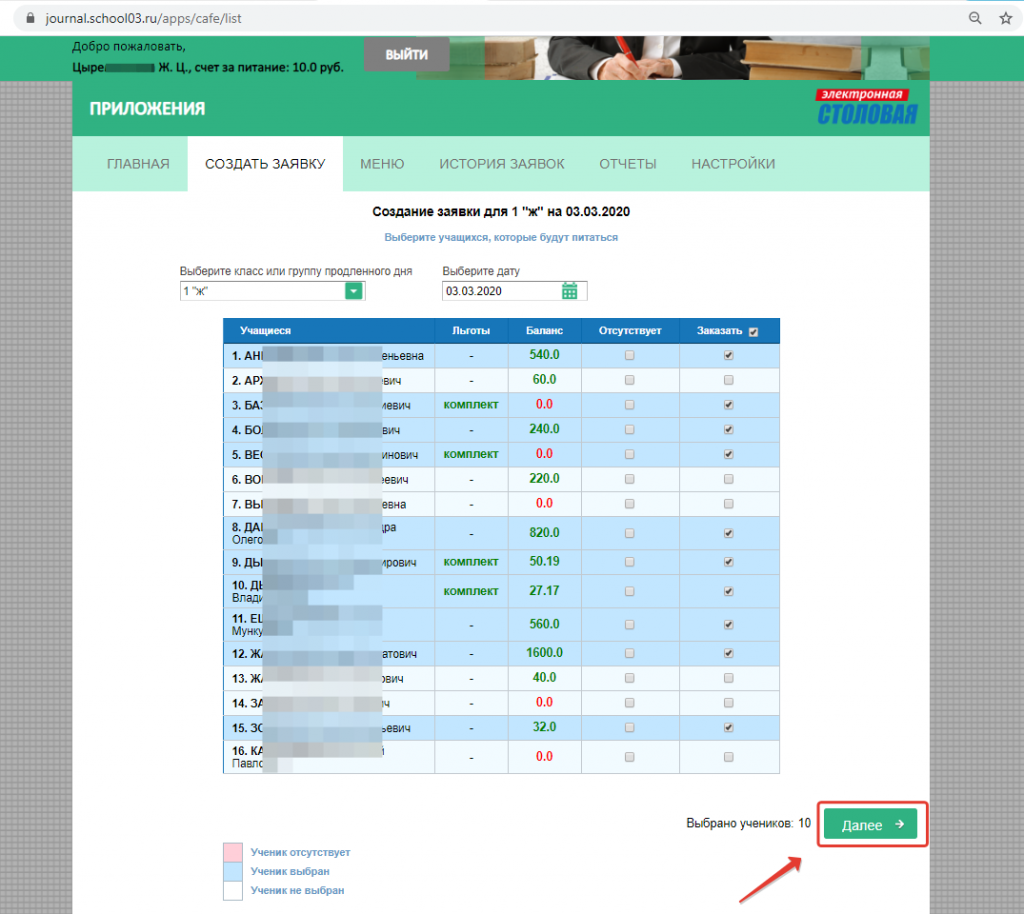1024x914 pixels.
Task: Open the class selection dropdown showing 1 'ж'
Action: coord(352,290)
